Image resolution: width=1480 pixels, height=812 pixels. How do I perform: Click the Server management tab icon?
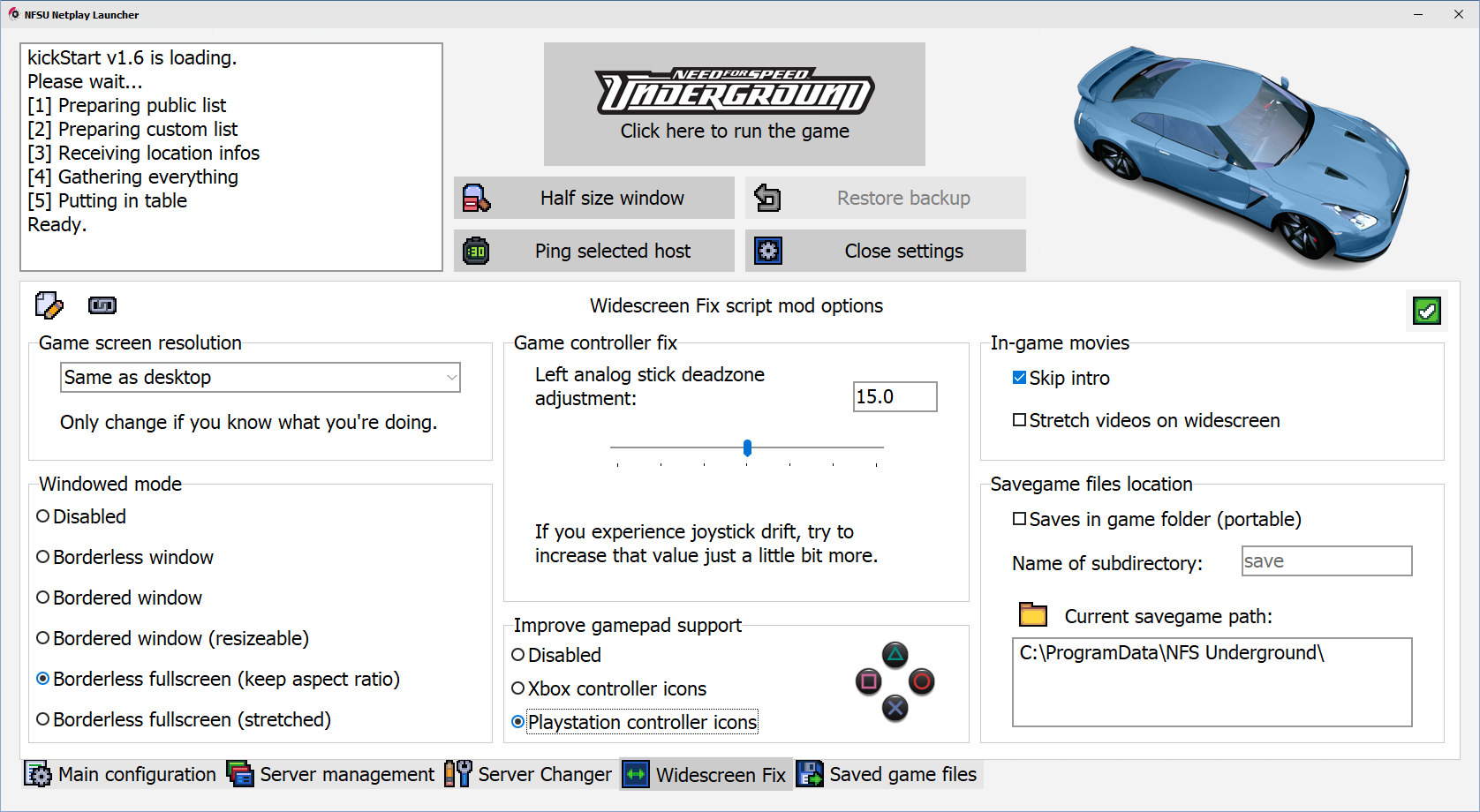click(x=240, y=774)
